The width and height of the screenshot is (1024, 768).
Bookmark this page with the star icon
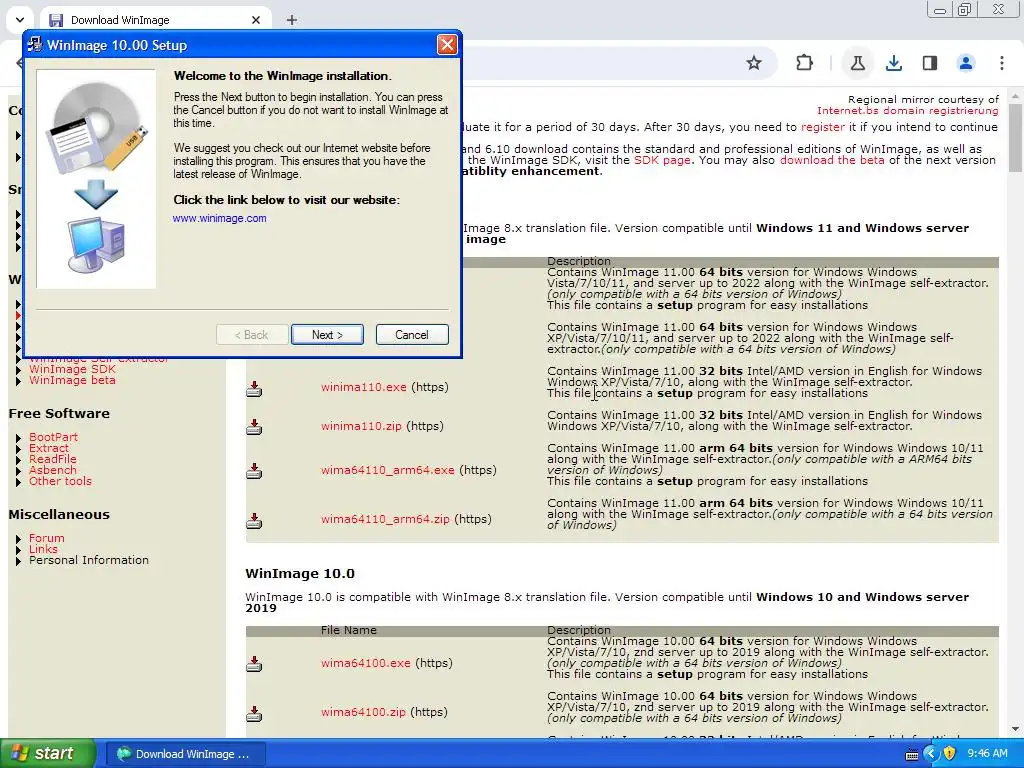point(754,63)
